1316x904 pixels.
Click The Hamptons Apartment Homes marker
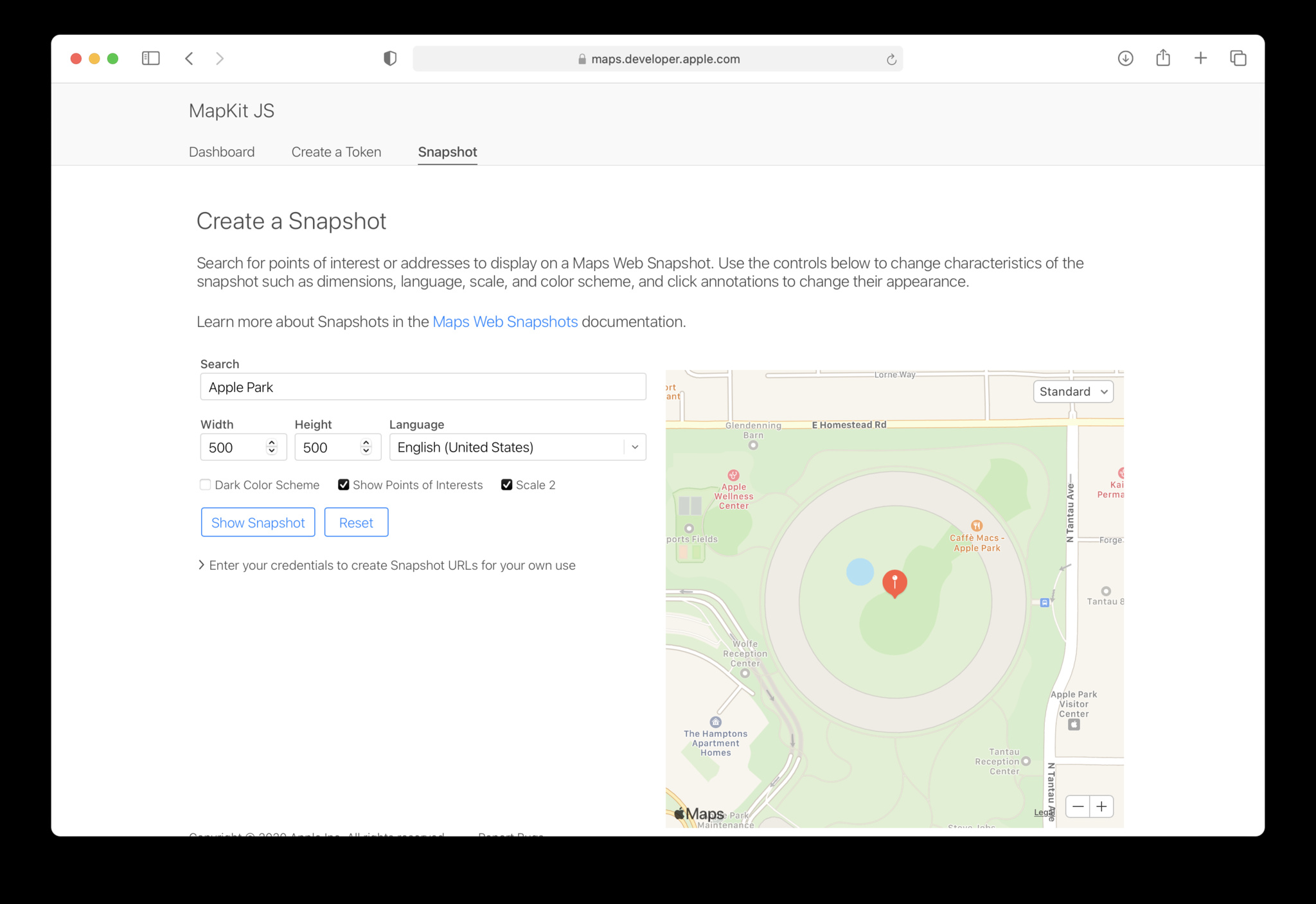[715, 722]
